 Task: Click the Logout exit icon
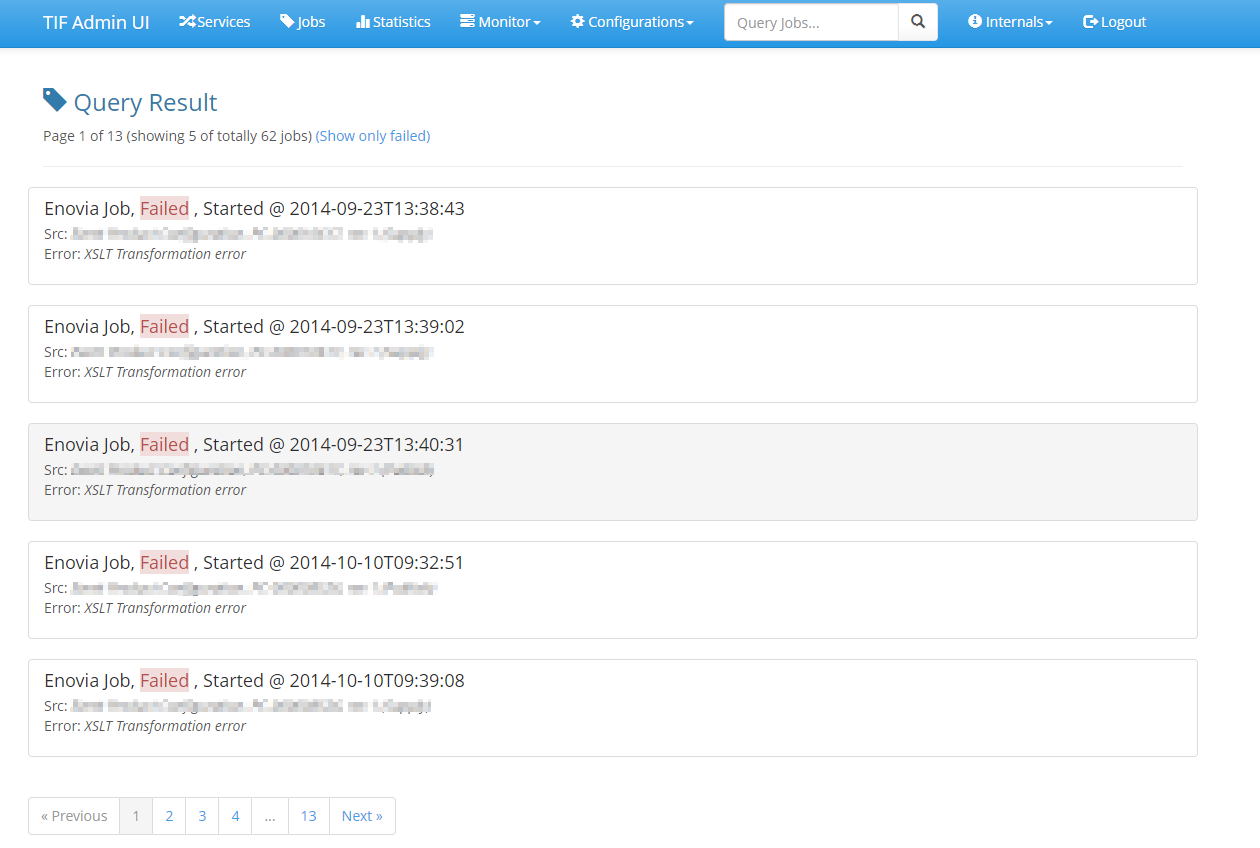(1090, 22)
